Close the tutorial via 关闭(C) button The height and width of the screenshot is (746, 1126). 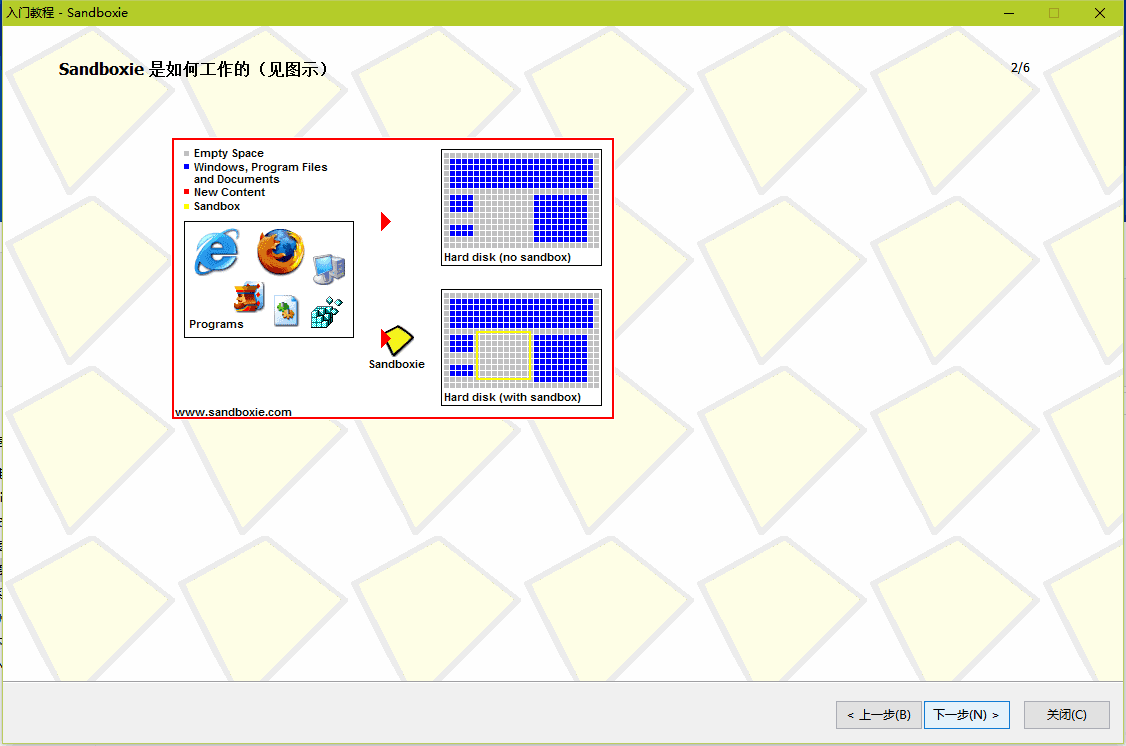[1066, 714]
